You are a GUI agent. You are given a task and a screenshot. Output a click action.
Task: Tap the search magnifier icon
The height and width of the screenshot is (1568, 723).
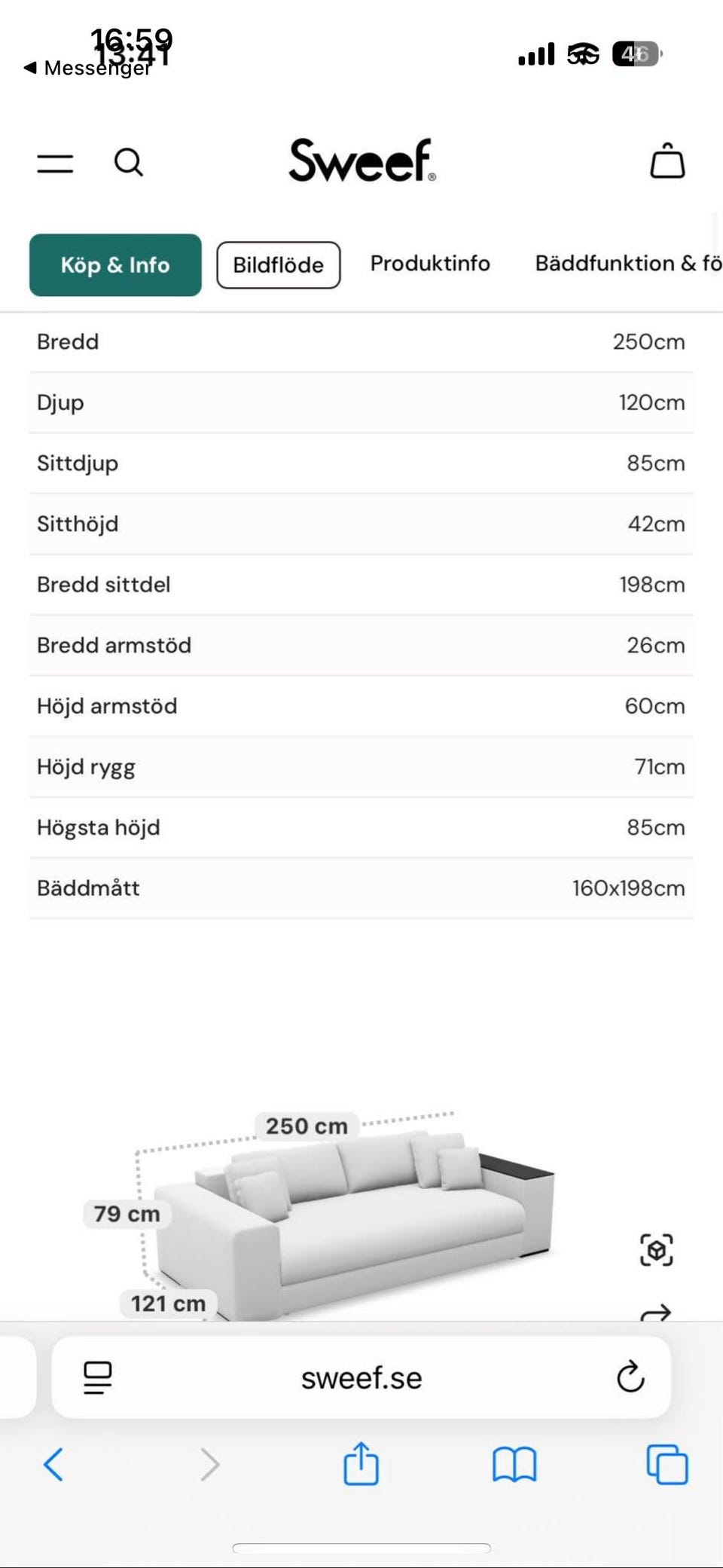pyautogui.click(x=128, y=162)
